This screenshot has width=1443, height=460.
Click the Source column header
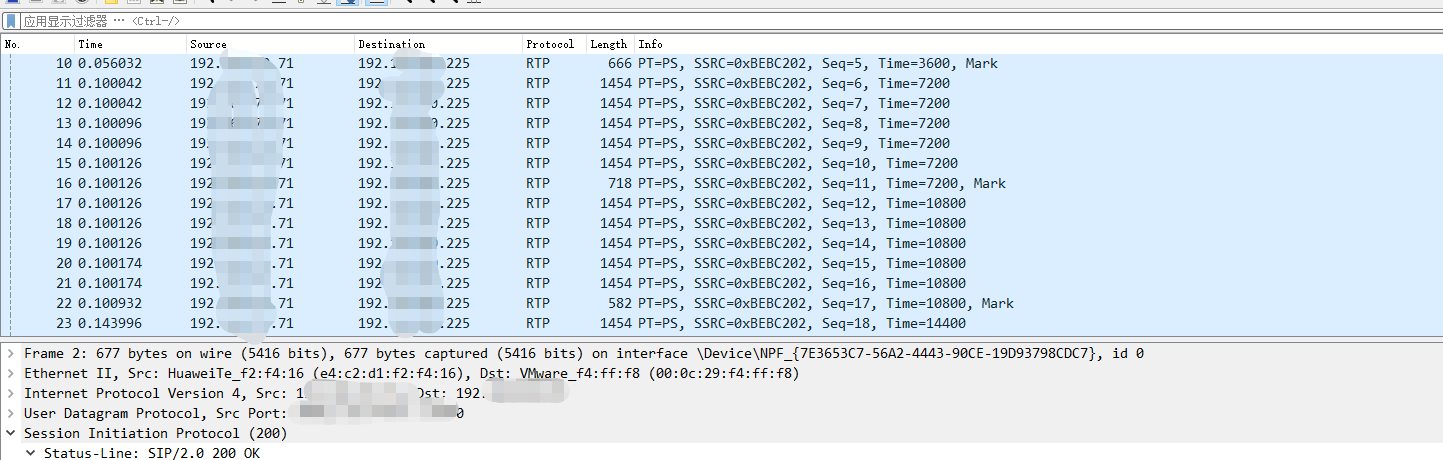(x=270, y=44)
